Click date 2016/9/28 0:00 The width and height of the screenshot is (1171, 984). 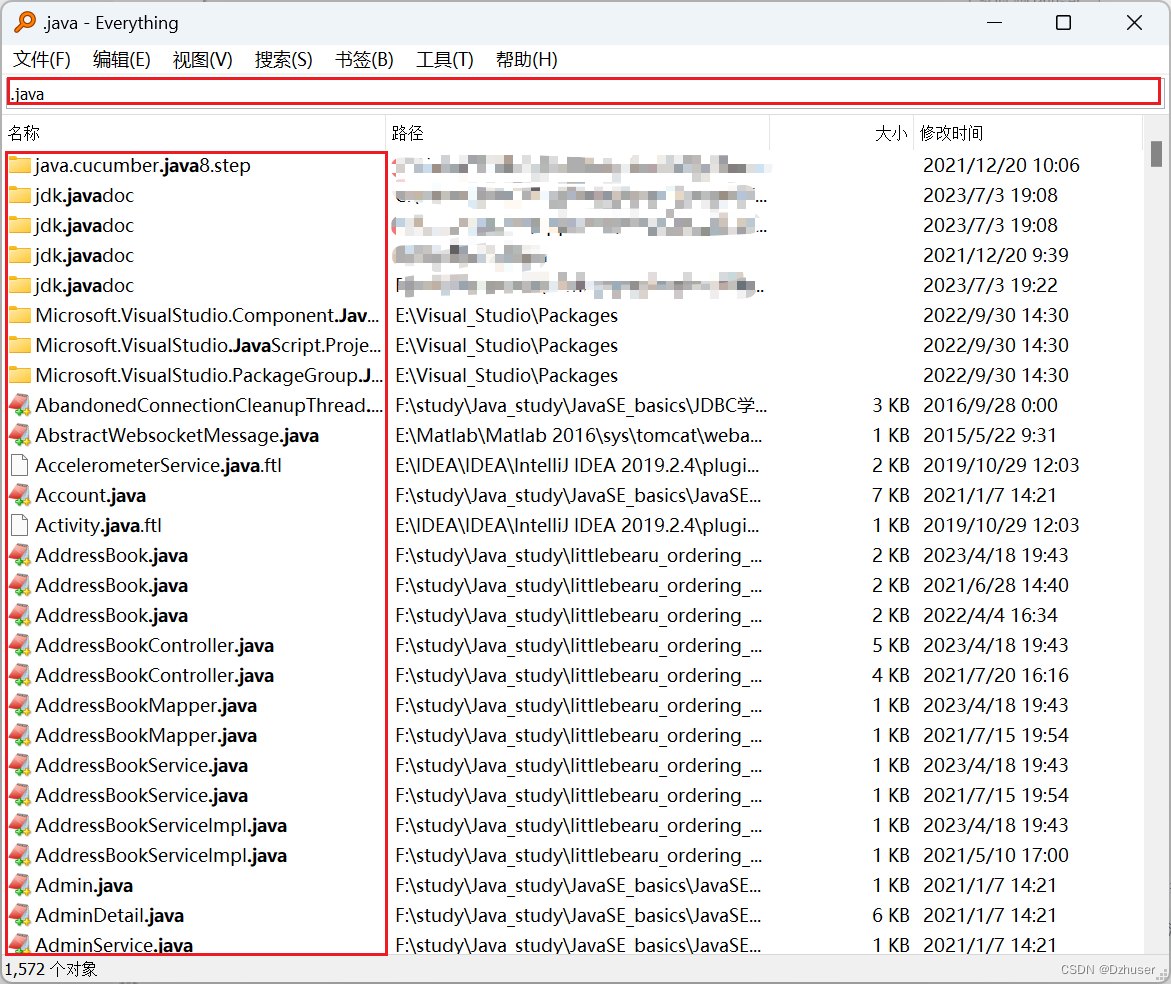990,405
